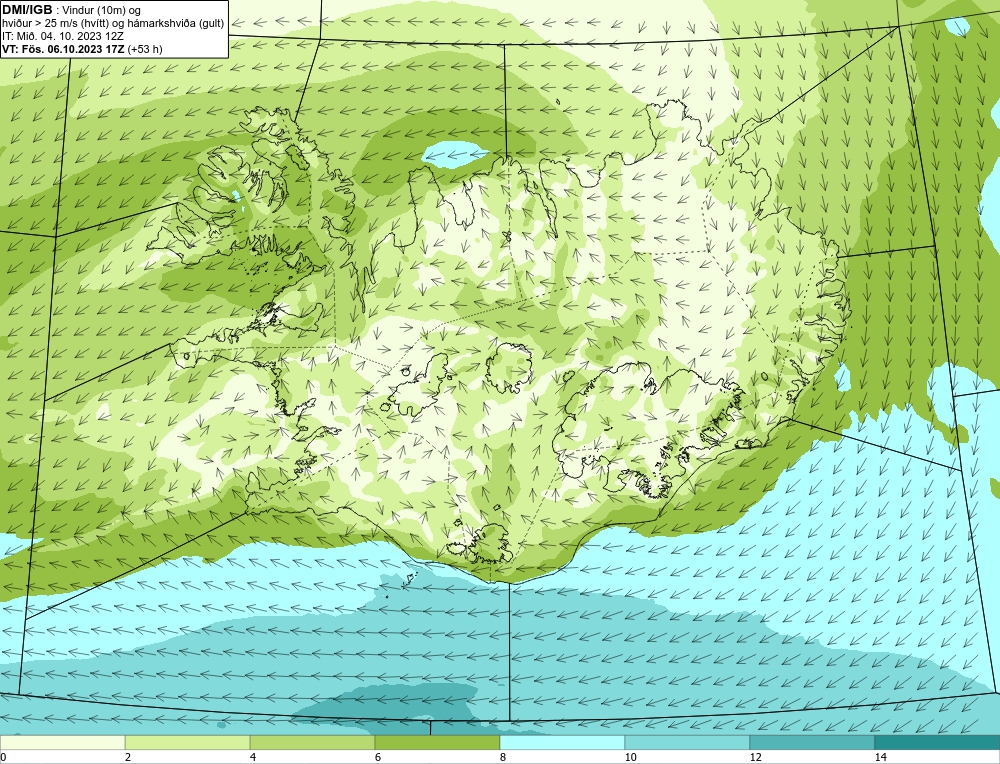
Task: Click the legend label '2'
Action: pos(128,757)
